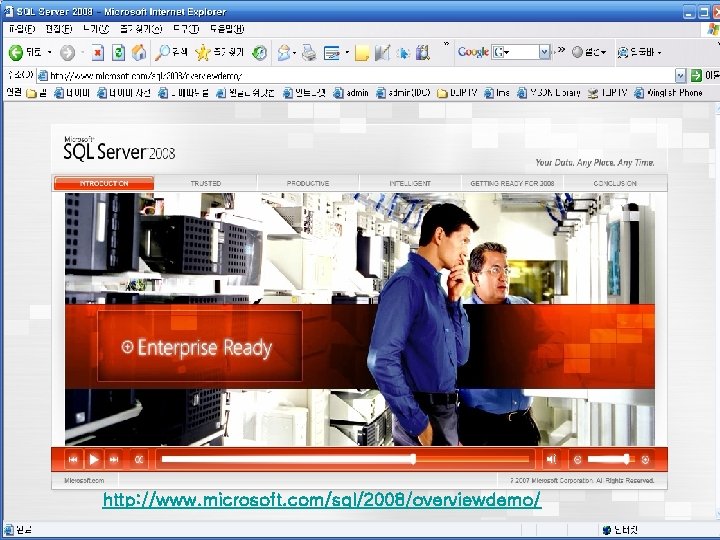This screenshot has height=540, width=720.
Task: Click the page icon at the start of the address bar
Action: [43, 75]
